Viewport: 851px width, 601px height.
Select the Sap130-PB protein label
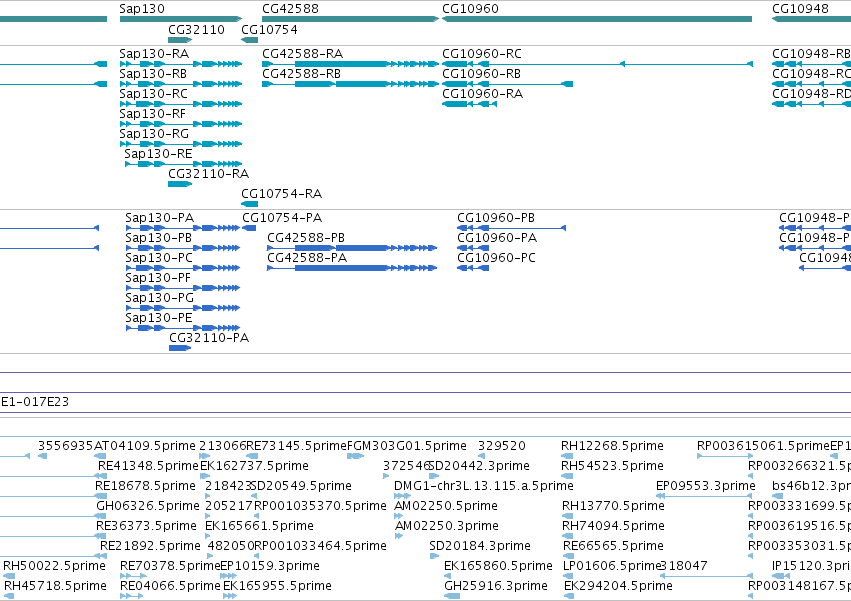(158, 238)
